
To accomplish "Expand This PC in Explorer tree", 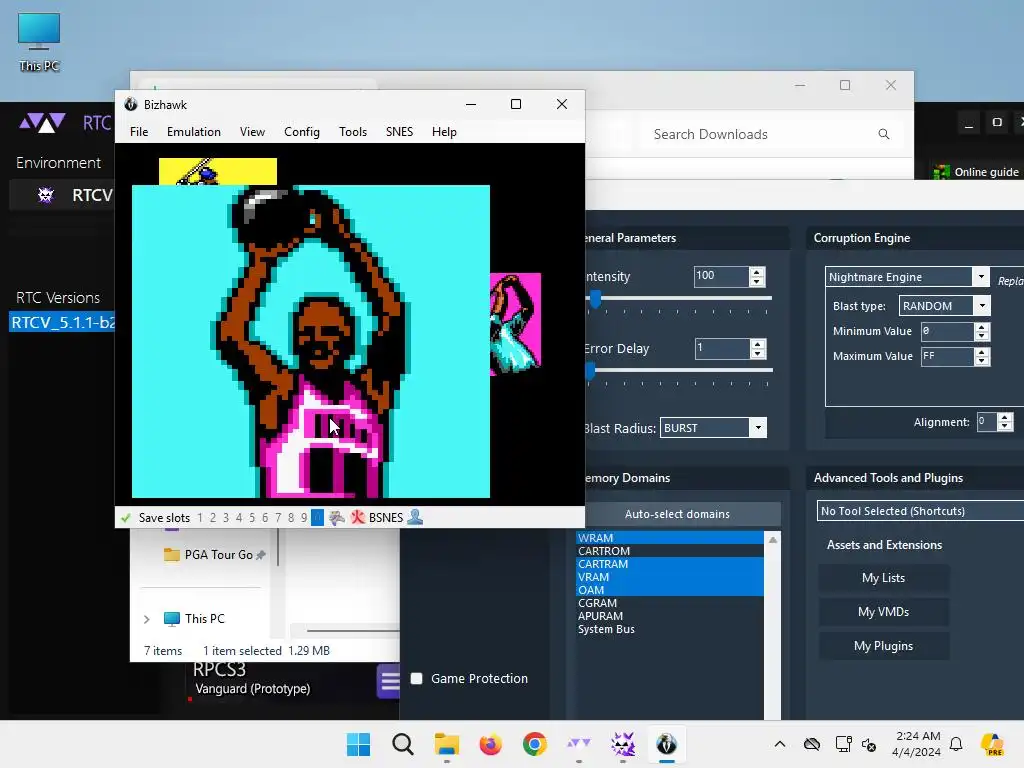I will 146,618.
